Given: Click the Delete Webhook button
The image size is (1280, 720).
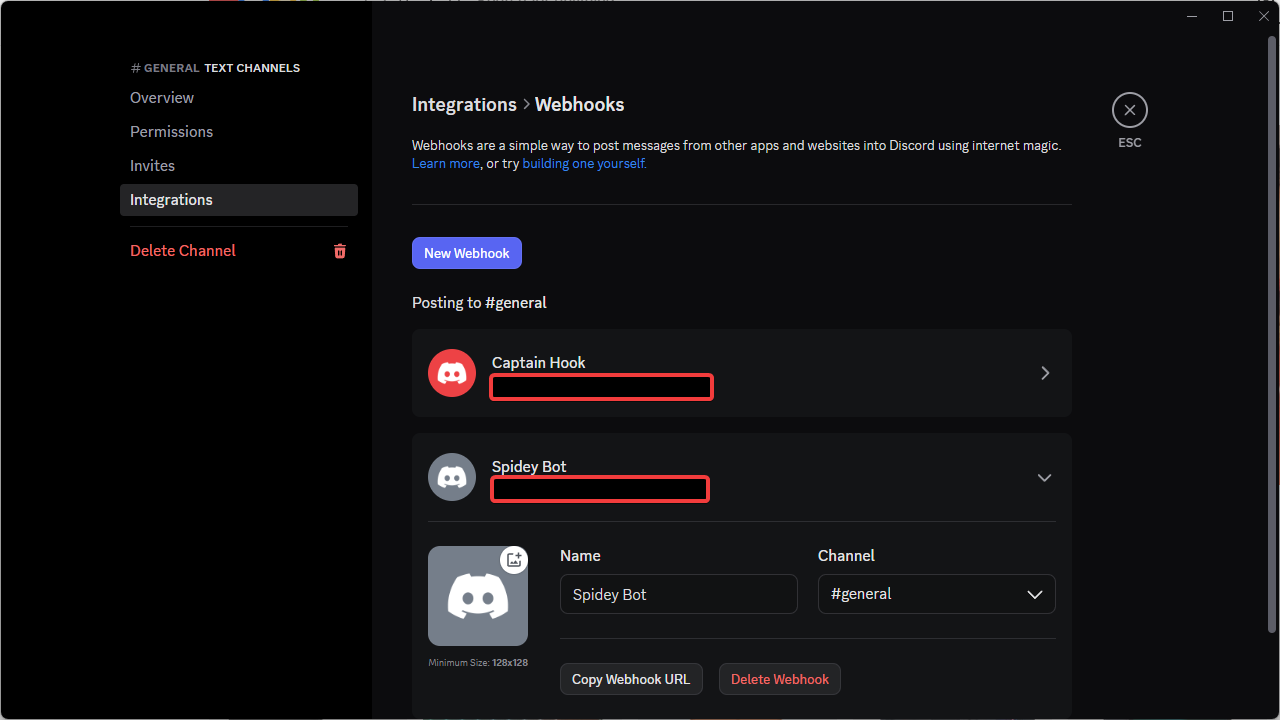Looking at the screenshot, I should tap(780, 679).
